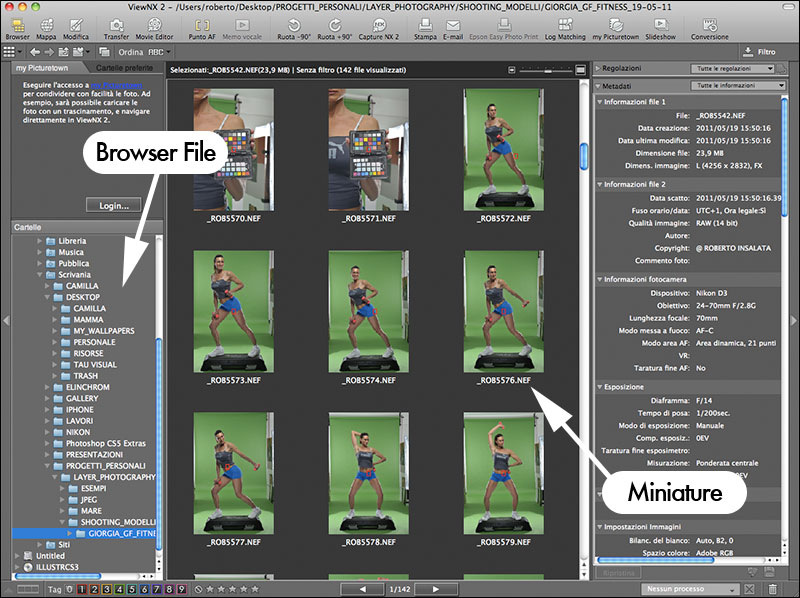The height and width of the screenshot is (598, 800).
Task: Click the larger thumbnails icon
Action: (580, 70)
